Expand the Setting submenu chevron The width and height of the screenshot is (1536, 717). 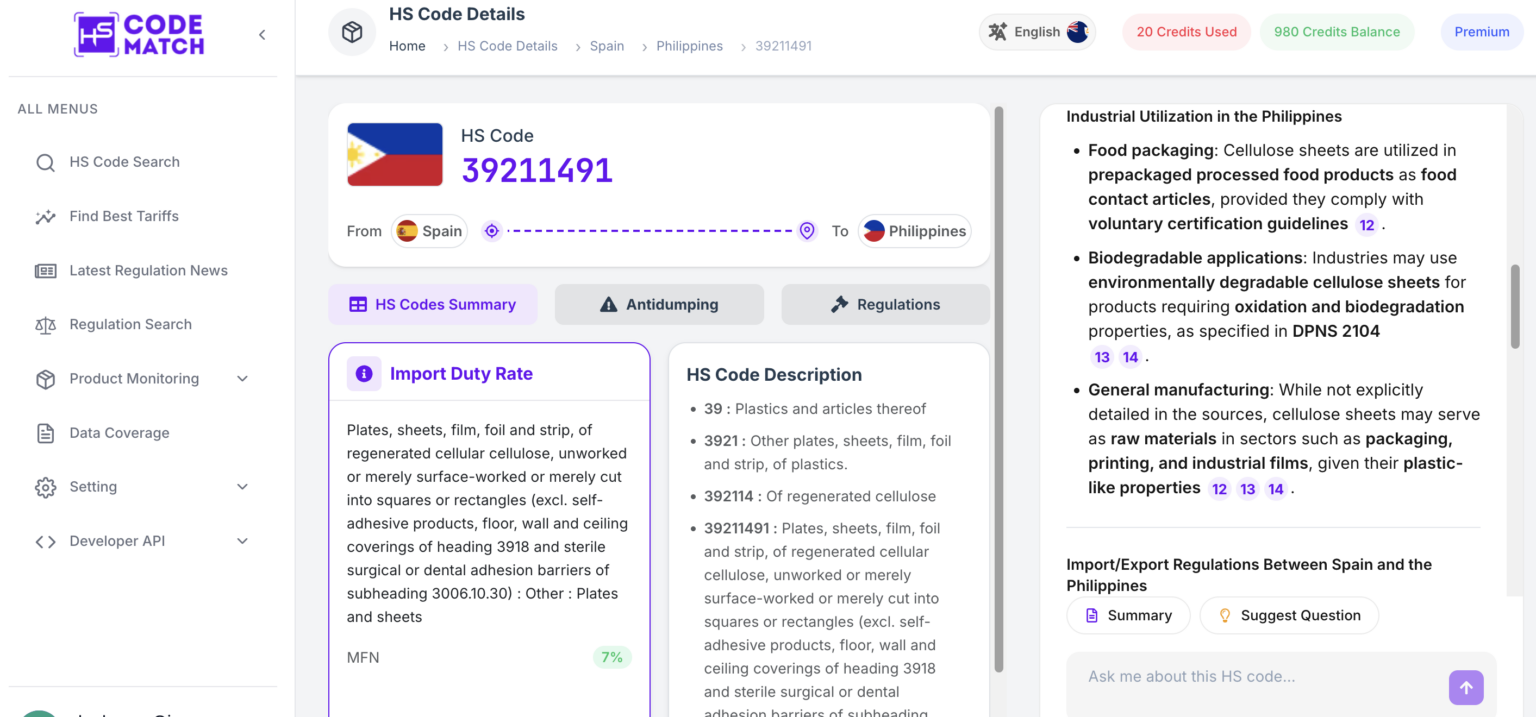pos(242,487)
